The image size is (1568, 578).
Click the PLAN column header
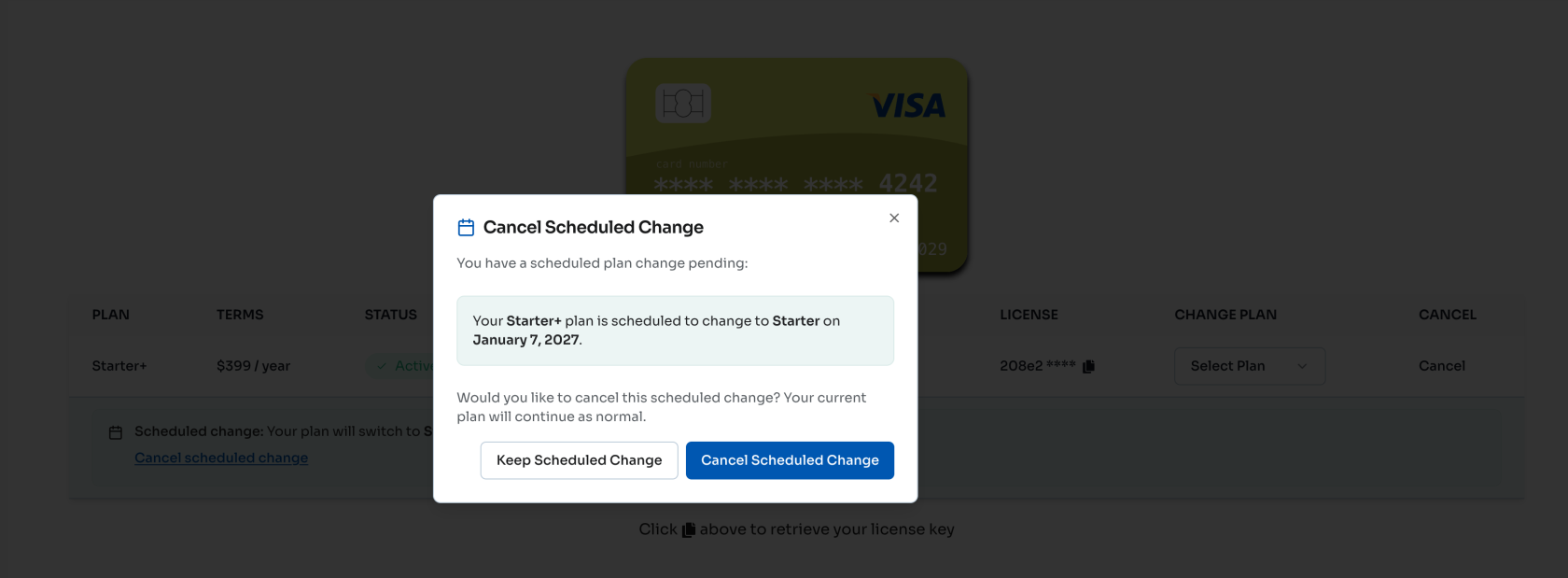[110, 315]
